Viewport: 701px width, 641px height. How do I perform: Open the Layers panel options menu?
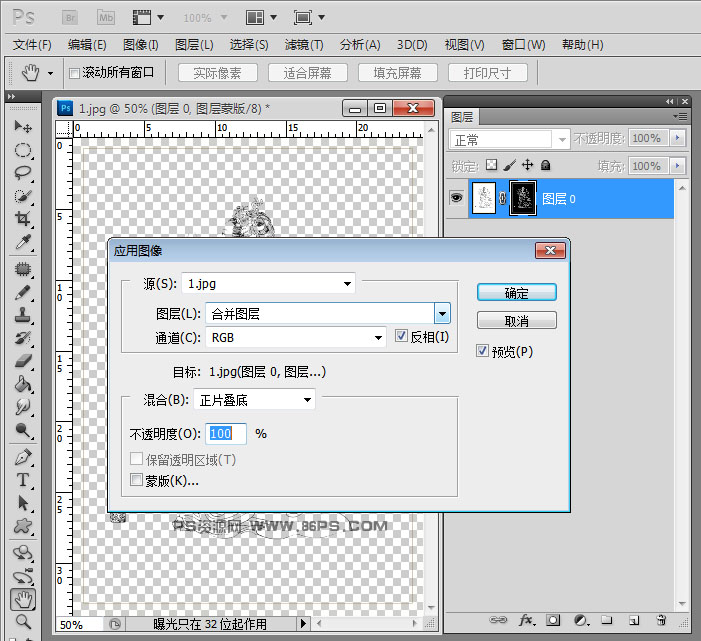(680, 117)
